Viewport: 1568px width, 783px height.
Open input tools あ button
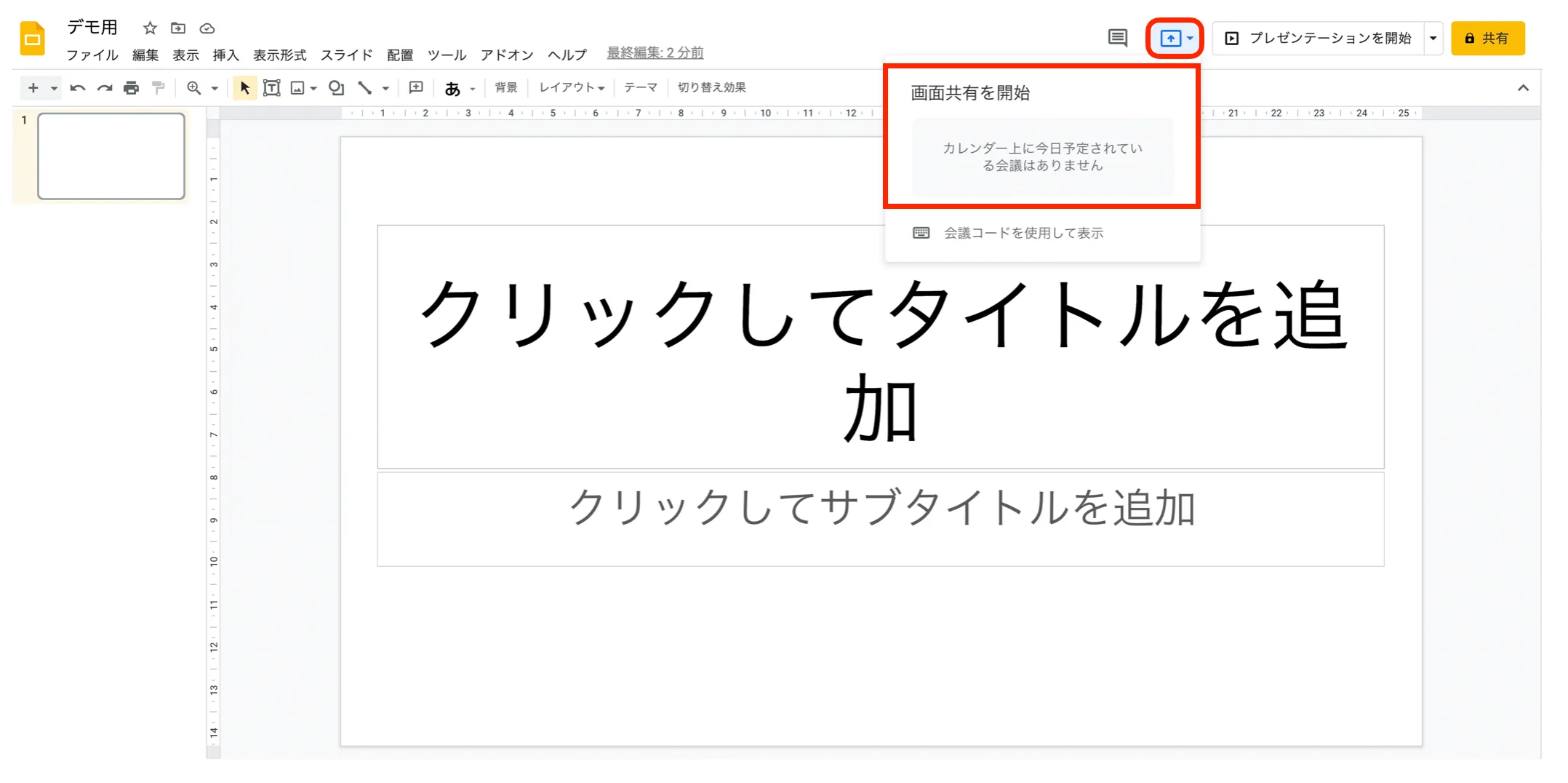(452, 88)
